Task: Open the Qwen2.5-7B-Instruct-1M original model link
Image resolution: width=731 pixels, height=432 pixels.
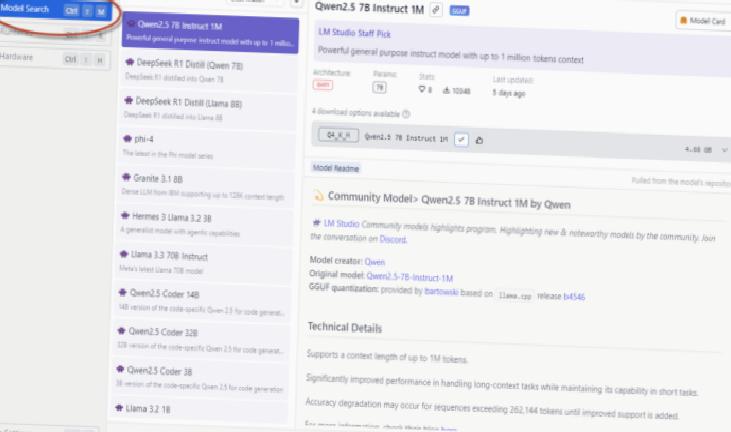Action: (410, 277)
